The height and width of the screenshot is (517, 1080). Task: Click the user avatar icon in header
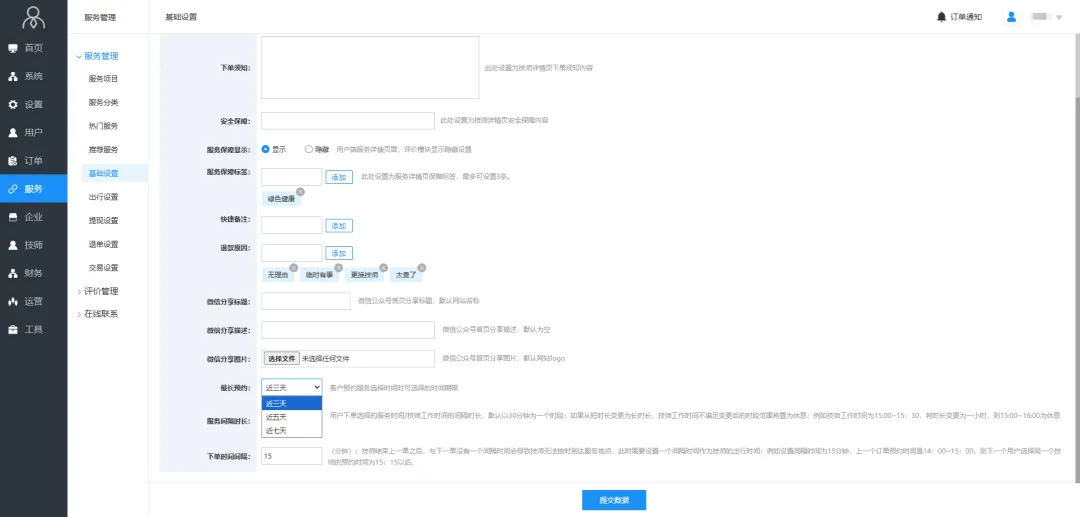(1011, 17)
